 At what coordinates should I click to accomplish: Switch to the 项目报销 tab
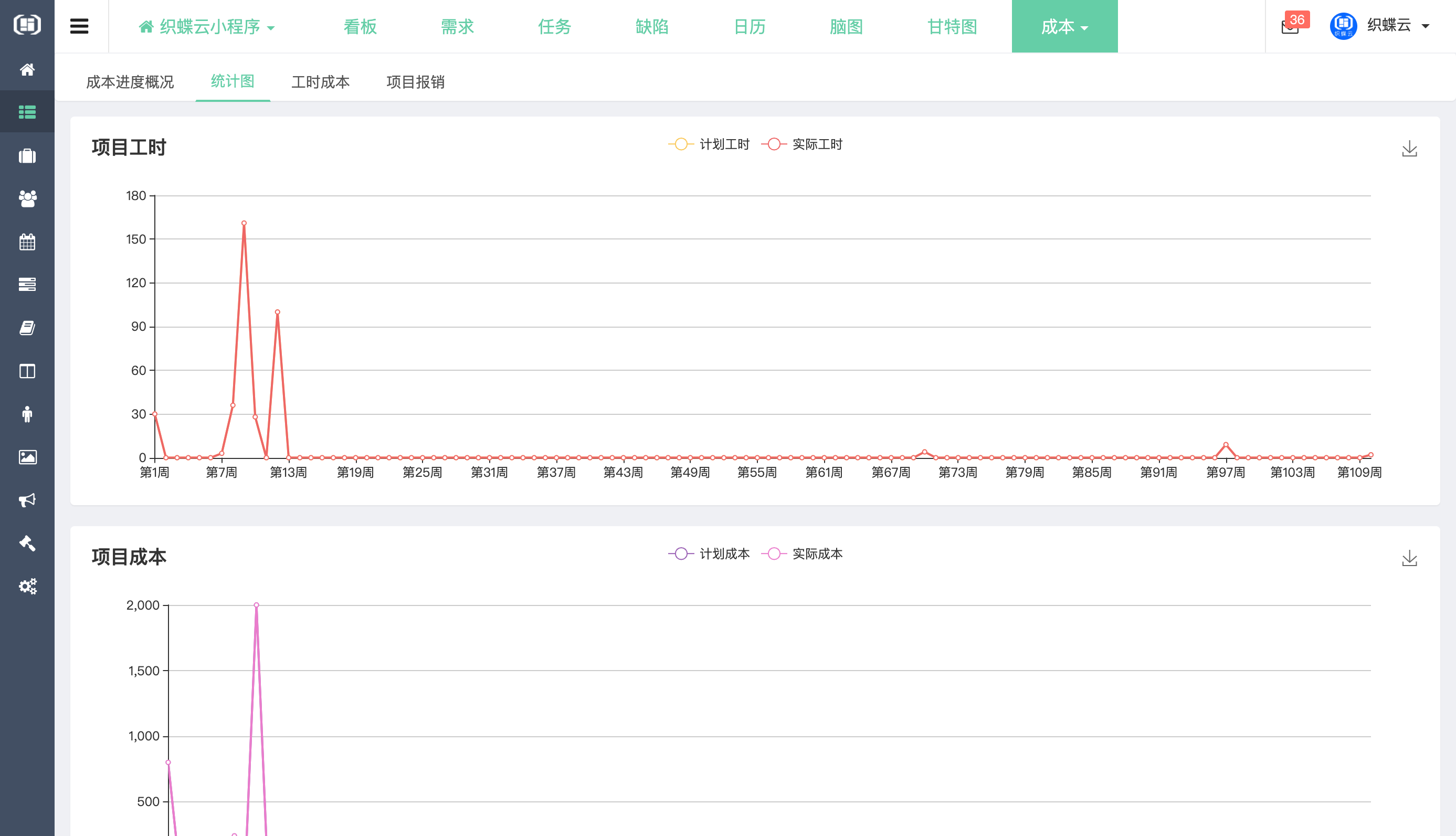(416, 81)
